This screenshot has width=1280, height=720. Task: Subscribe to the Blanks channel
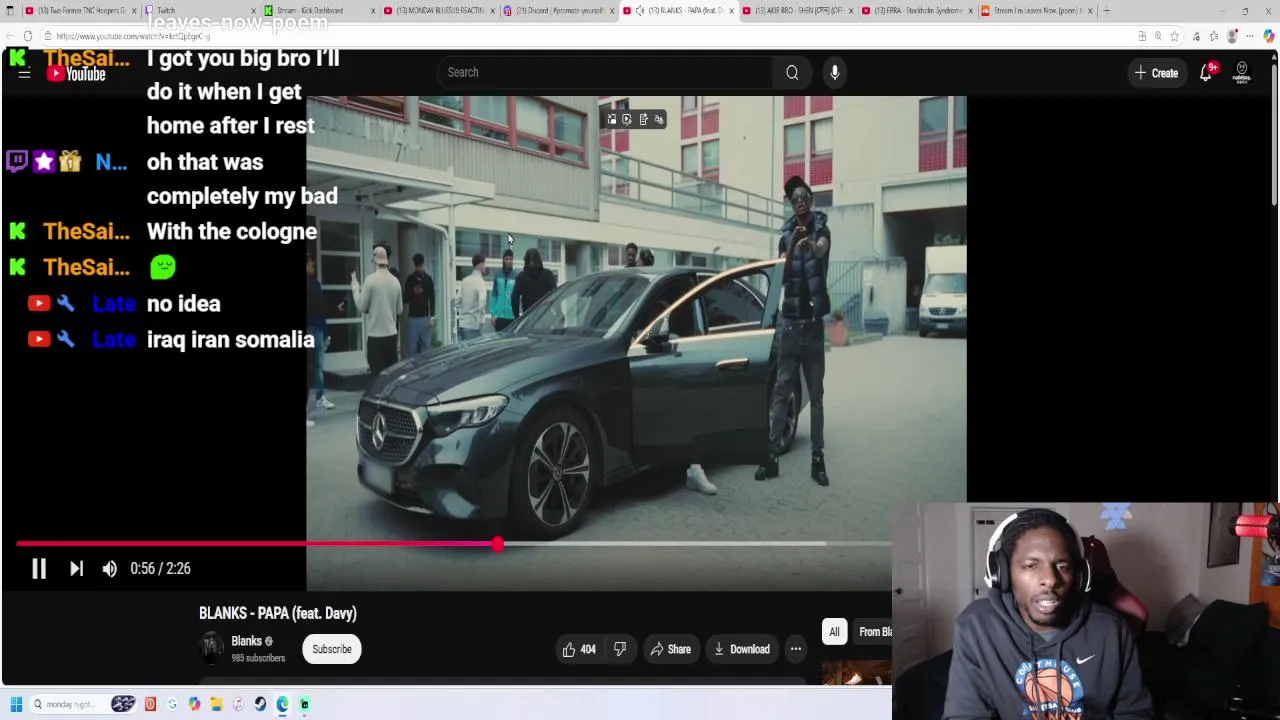[331, 649]
